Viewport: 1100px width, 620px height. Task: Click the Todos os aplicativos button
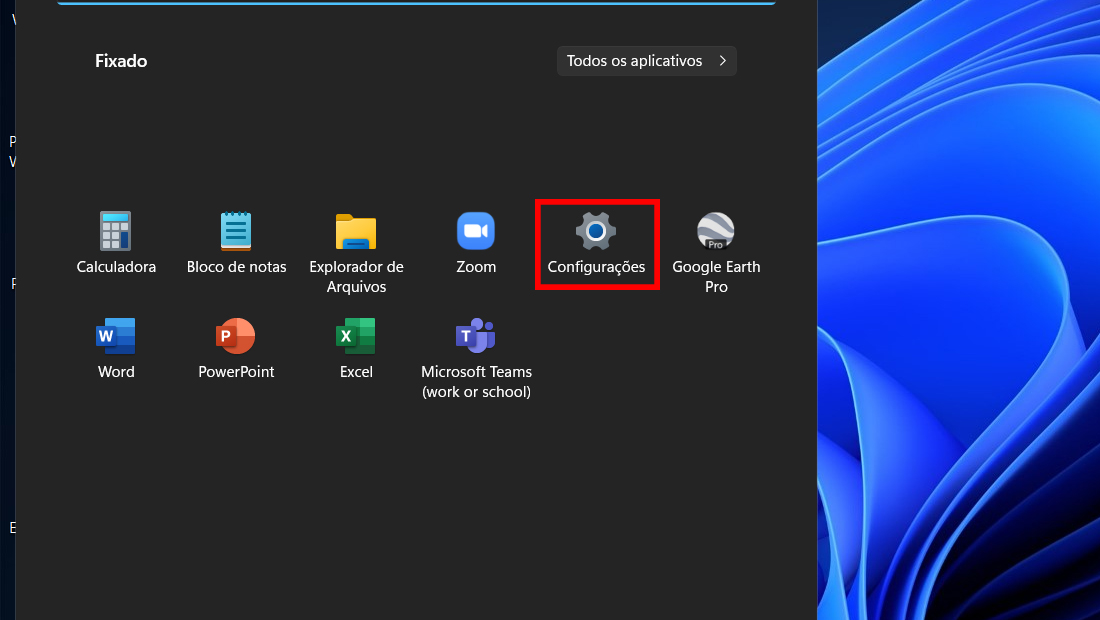click(x=646, y=61)
